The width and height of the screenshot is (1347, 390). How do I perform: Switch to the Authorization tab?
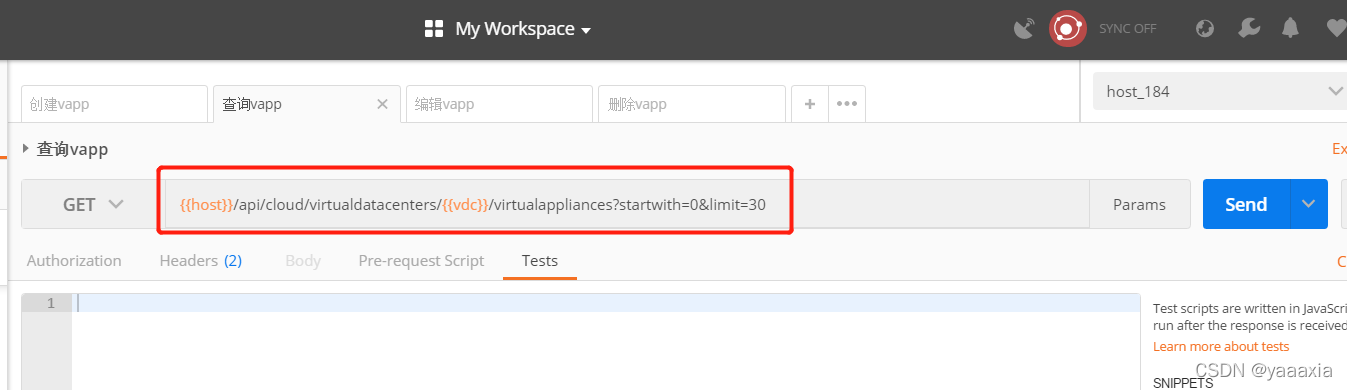pyautogui.click(x=74, y=260)
